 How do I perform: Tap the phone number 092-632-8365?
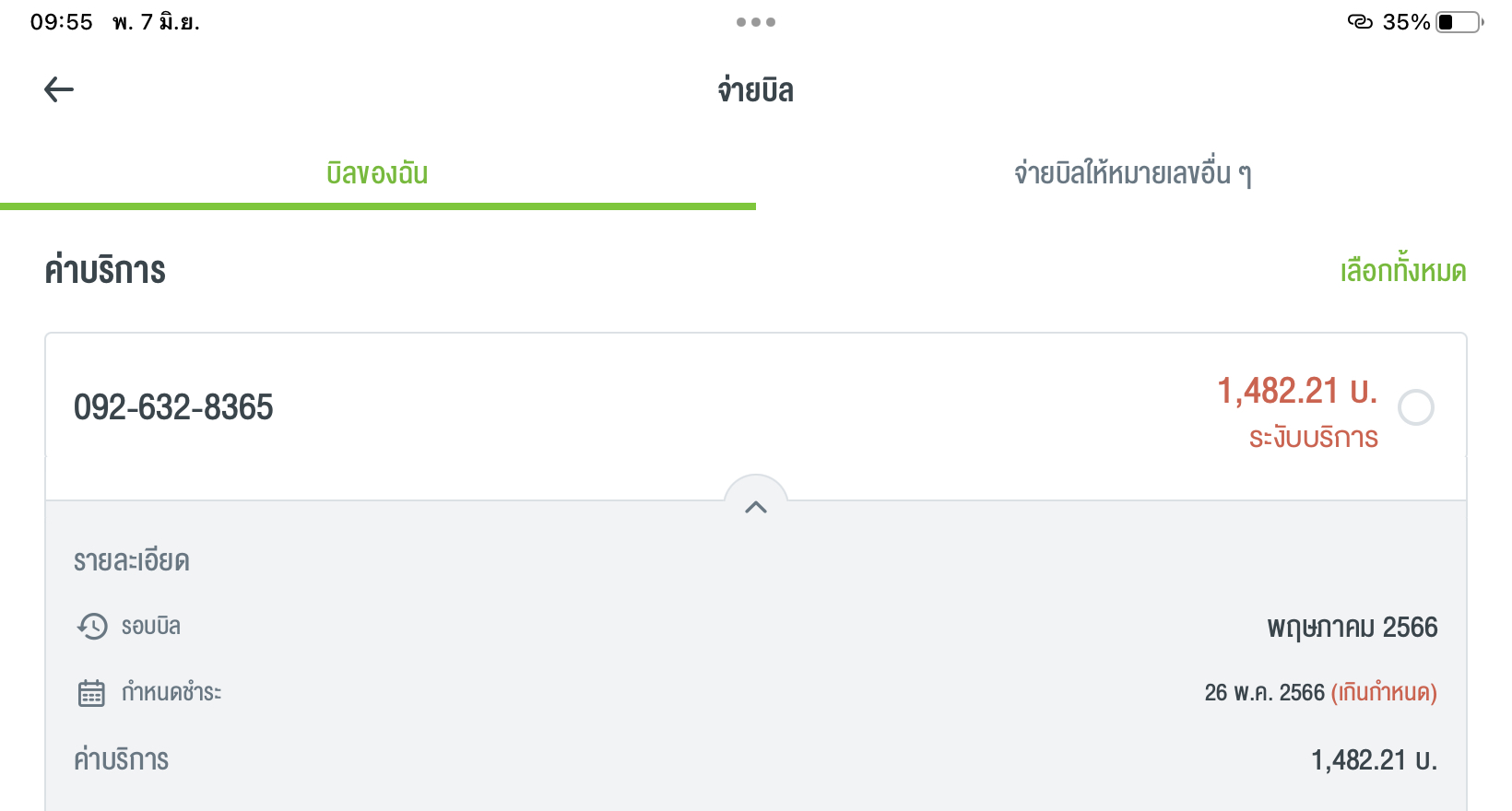(173, 407)
